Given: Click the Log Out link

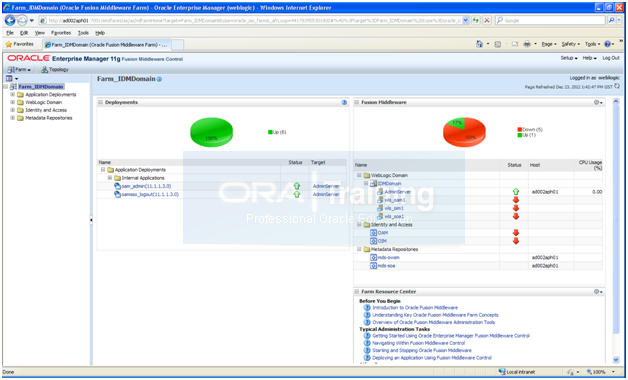Looking at the screenshot, I should (x=611, y=58).
